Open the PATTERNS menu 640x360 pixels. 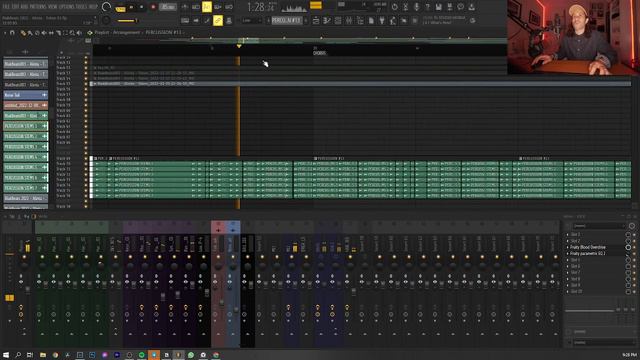[x=38, y=7]
